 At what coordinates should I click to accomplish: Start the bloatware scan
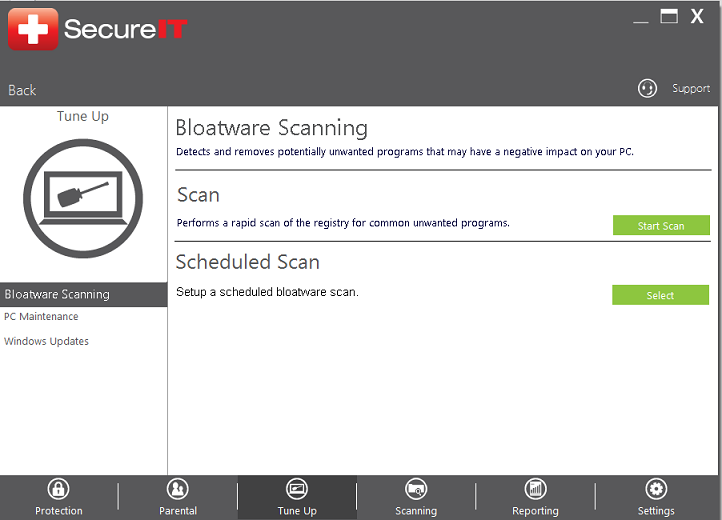tap(661, 225)
